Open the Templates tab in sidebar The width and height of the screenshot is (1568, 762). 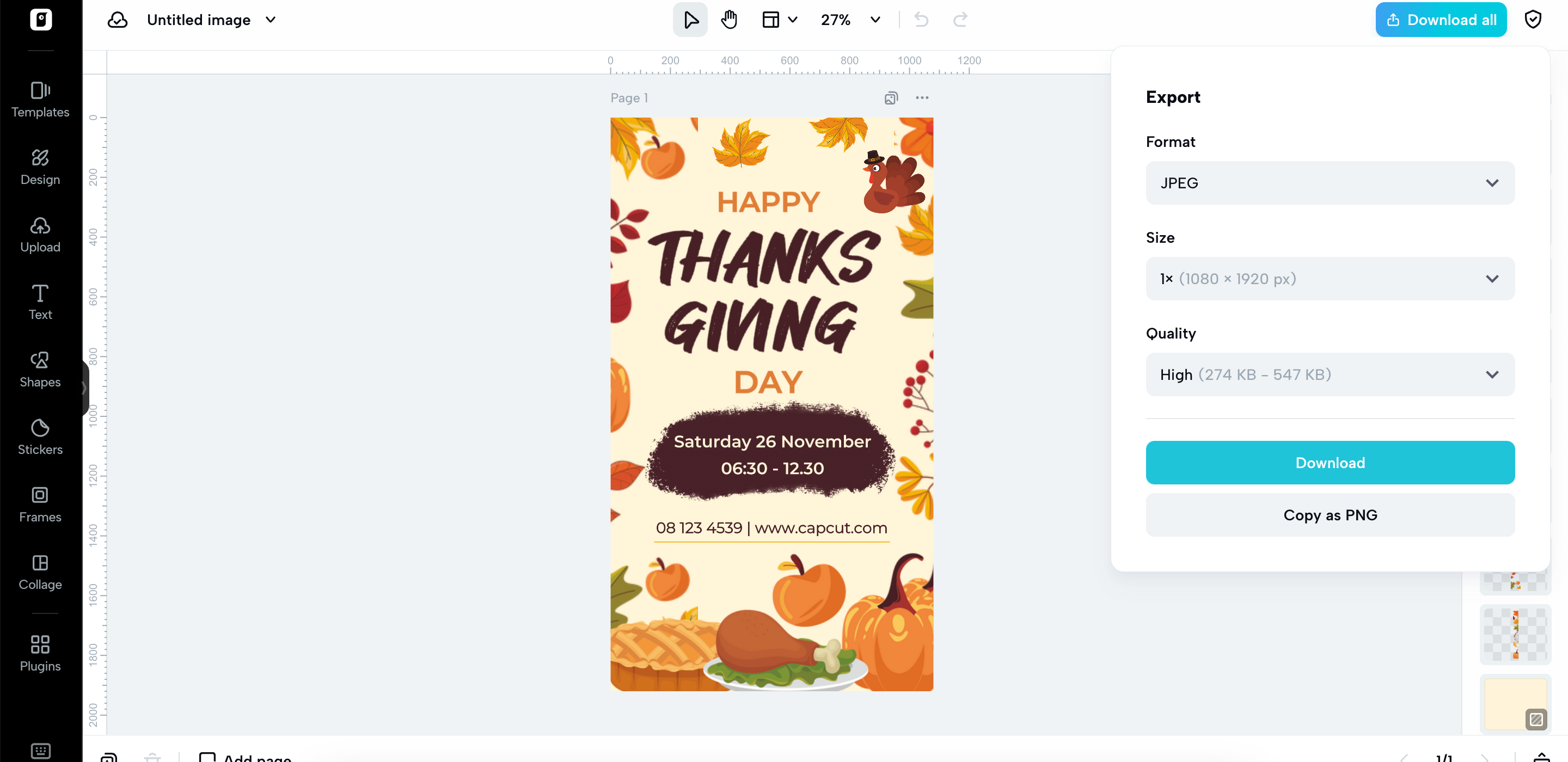point(40,100)
